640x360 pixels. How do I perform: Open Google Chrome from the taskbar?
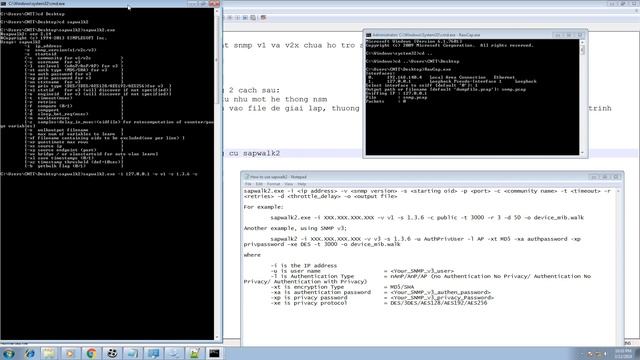[x=91, y=353]
